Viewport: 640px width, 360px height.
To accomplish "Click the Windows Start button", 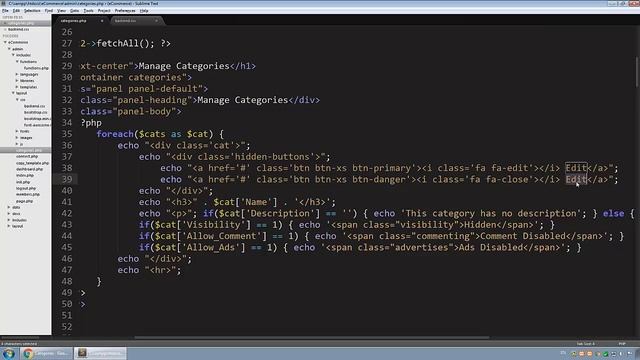I will (x=9, y=353).
